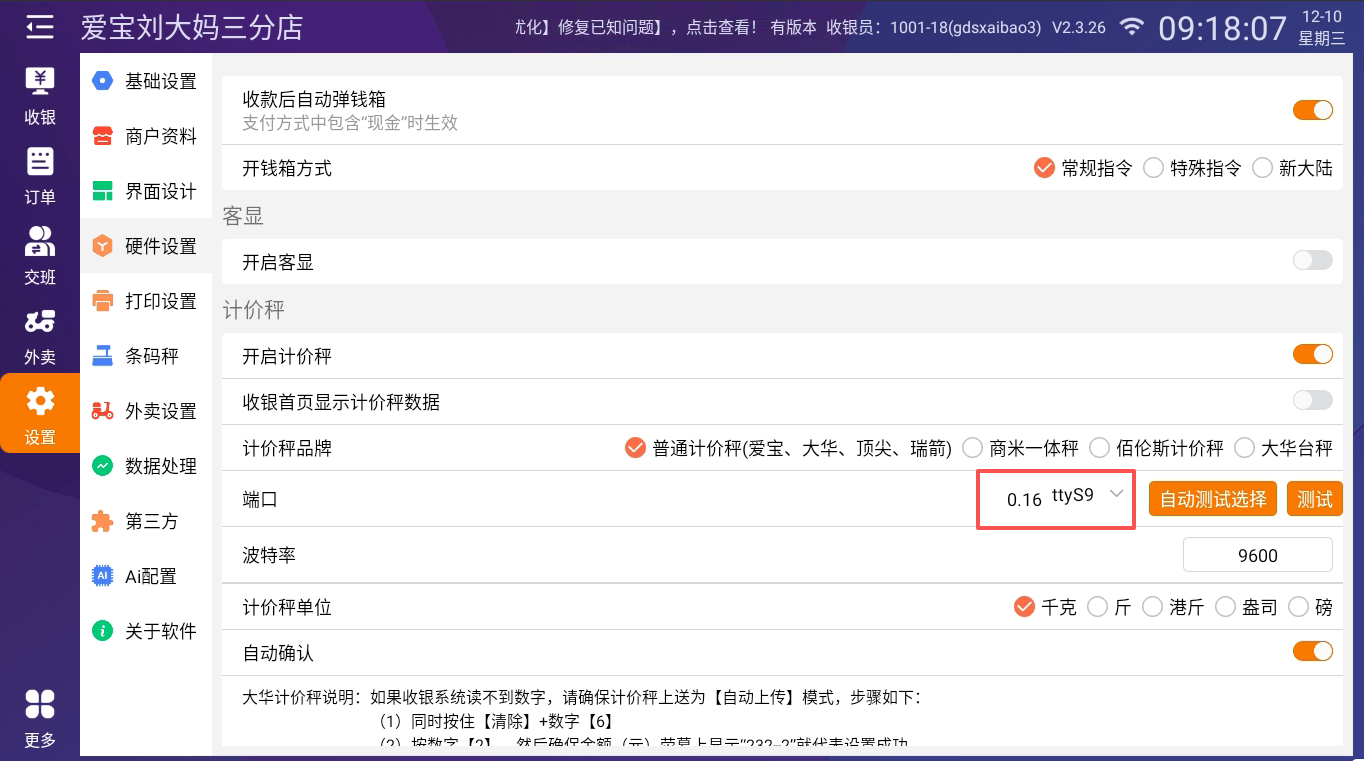
Task: Select 特殊指令 cash drawer option
Action: tap(1154, 168)
